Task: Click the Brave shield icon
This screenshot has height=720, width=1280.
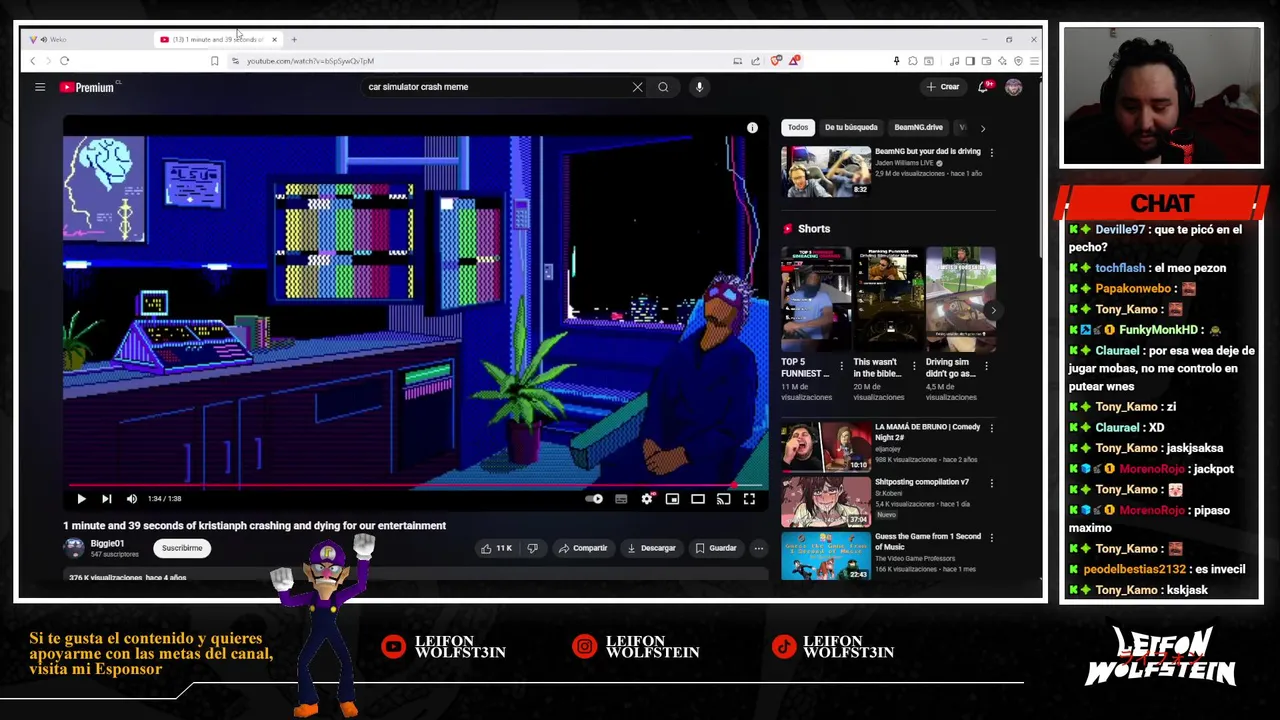Action: click(776, 61)
